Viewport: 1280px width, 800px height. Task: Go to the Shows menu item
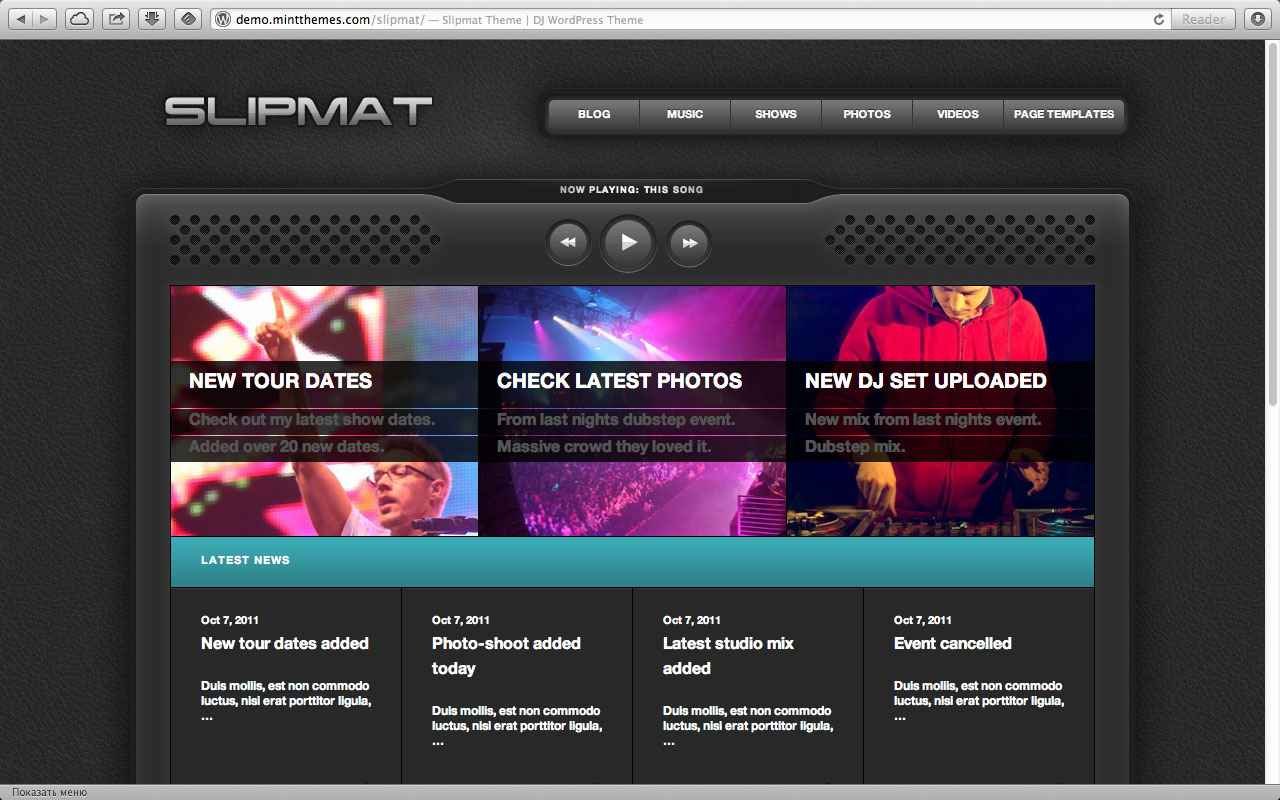[x=776, y=114]
